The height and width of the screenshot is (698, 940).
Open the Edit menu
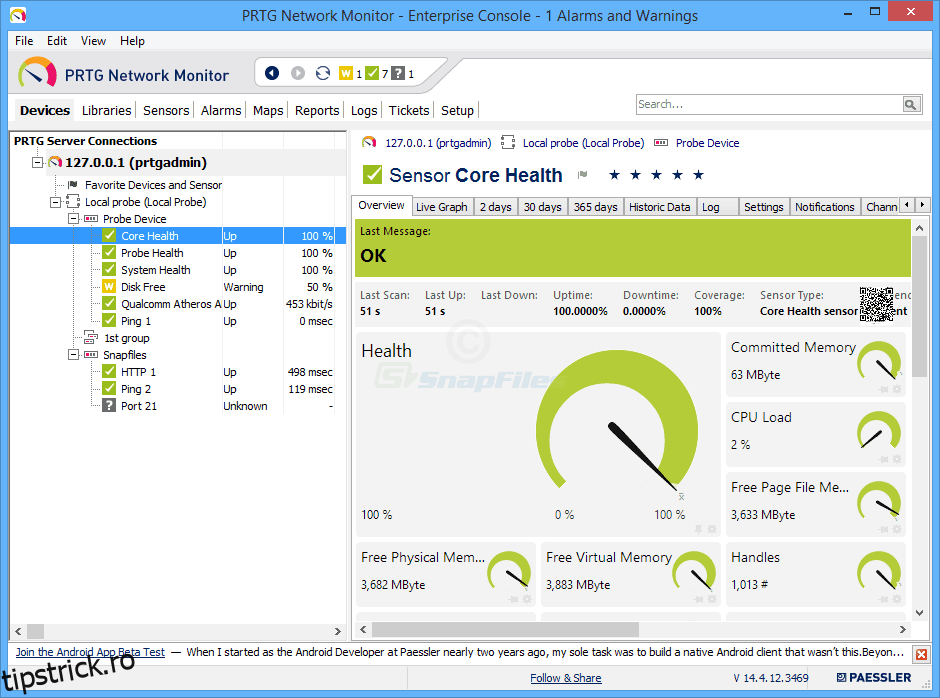(x=57, y=41)
